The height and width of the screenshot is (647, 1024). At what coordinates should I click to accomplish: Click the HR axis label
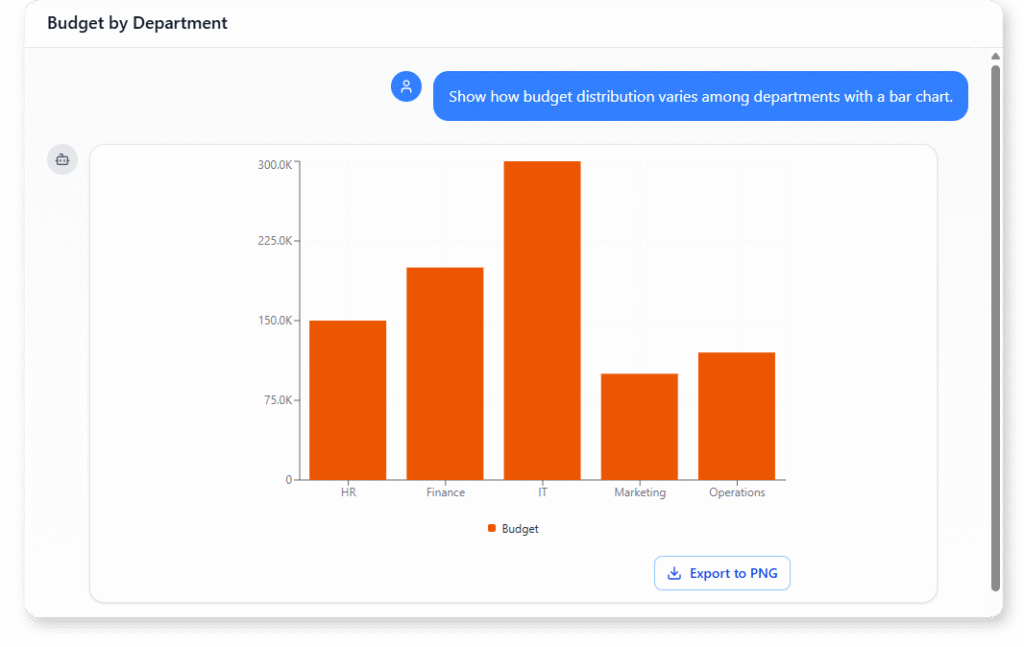coord(348,492)
